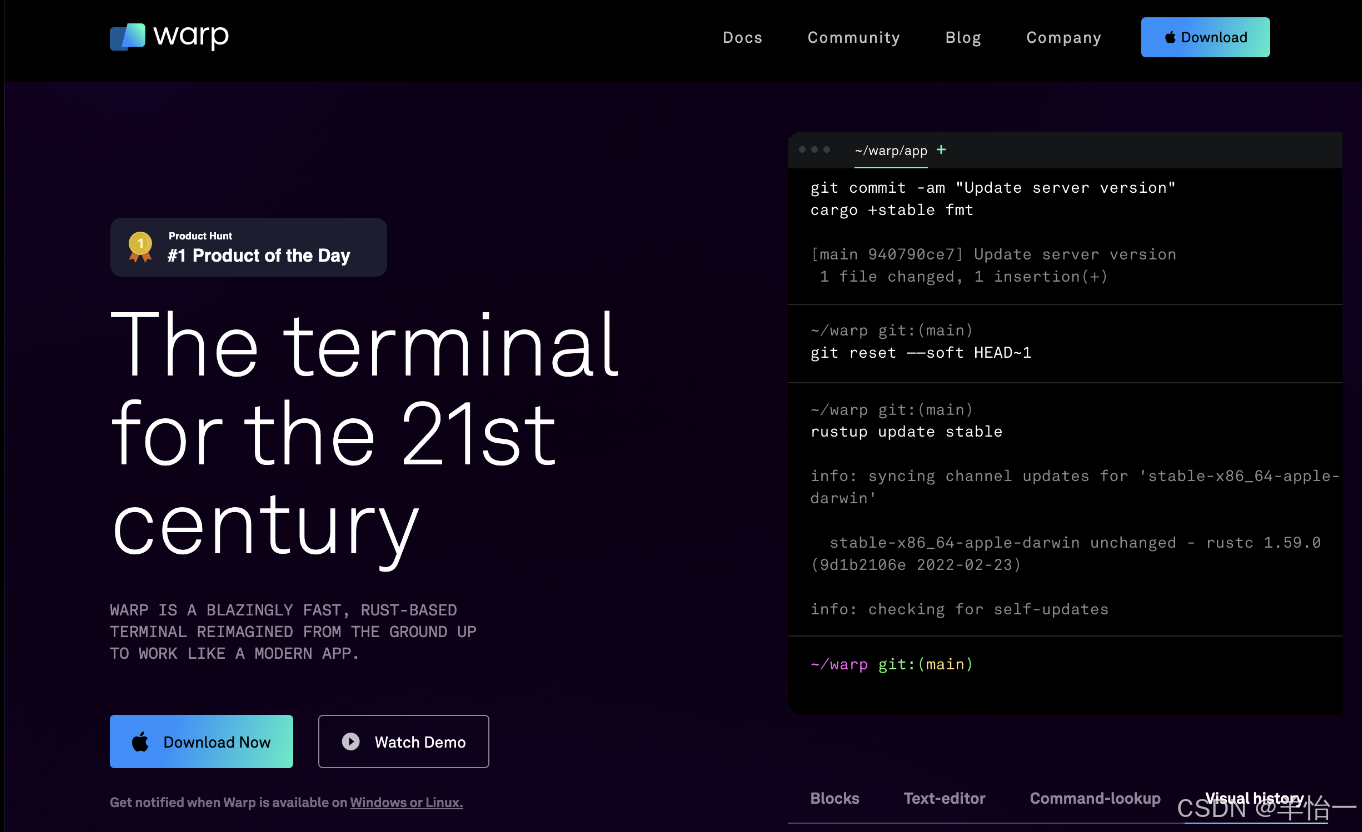The width and height of the screenshot is (1362, 832).
Task: Open the Company menu item
Action: coord(1063,38)
